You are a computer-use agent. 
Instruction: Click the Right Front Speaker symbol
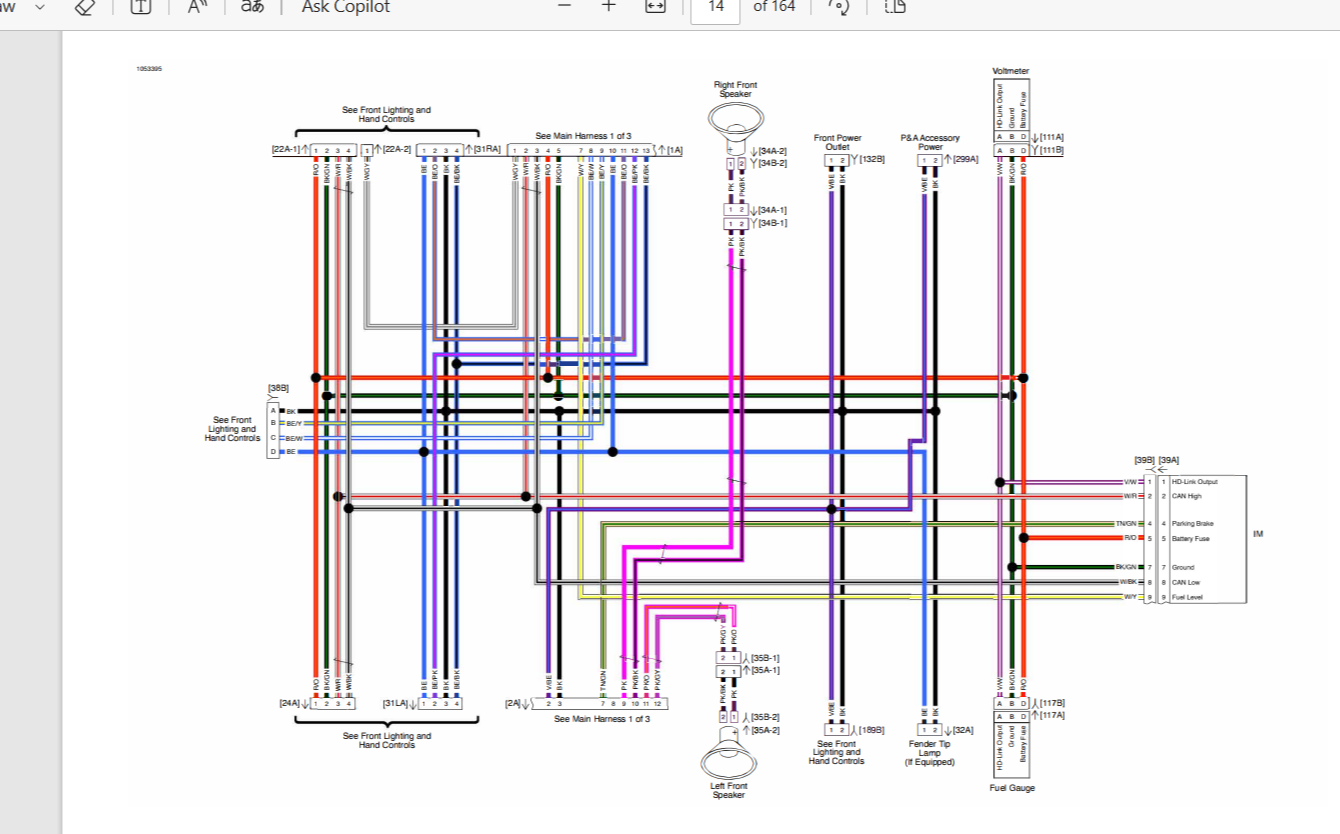click(x=735, y=122)
